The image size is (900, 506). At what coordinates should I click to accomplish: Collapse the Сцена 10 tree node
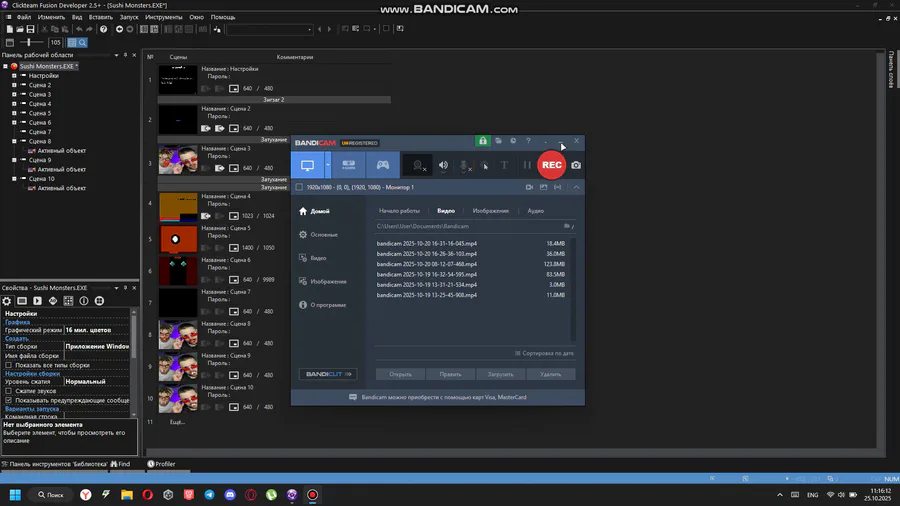pyautogui.click(x=14, y=178)
